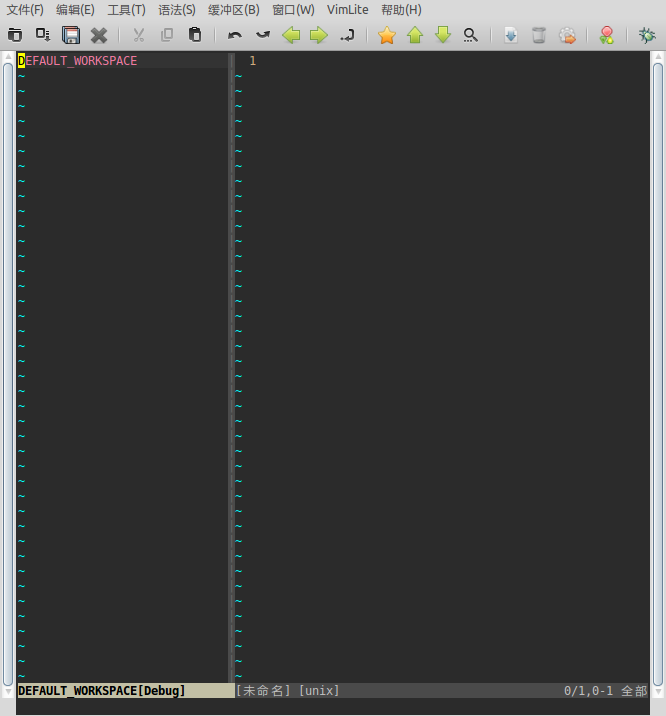Click the [未命名] [unix] status line

(x=288, y=690)
